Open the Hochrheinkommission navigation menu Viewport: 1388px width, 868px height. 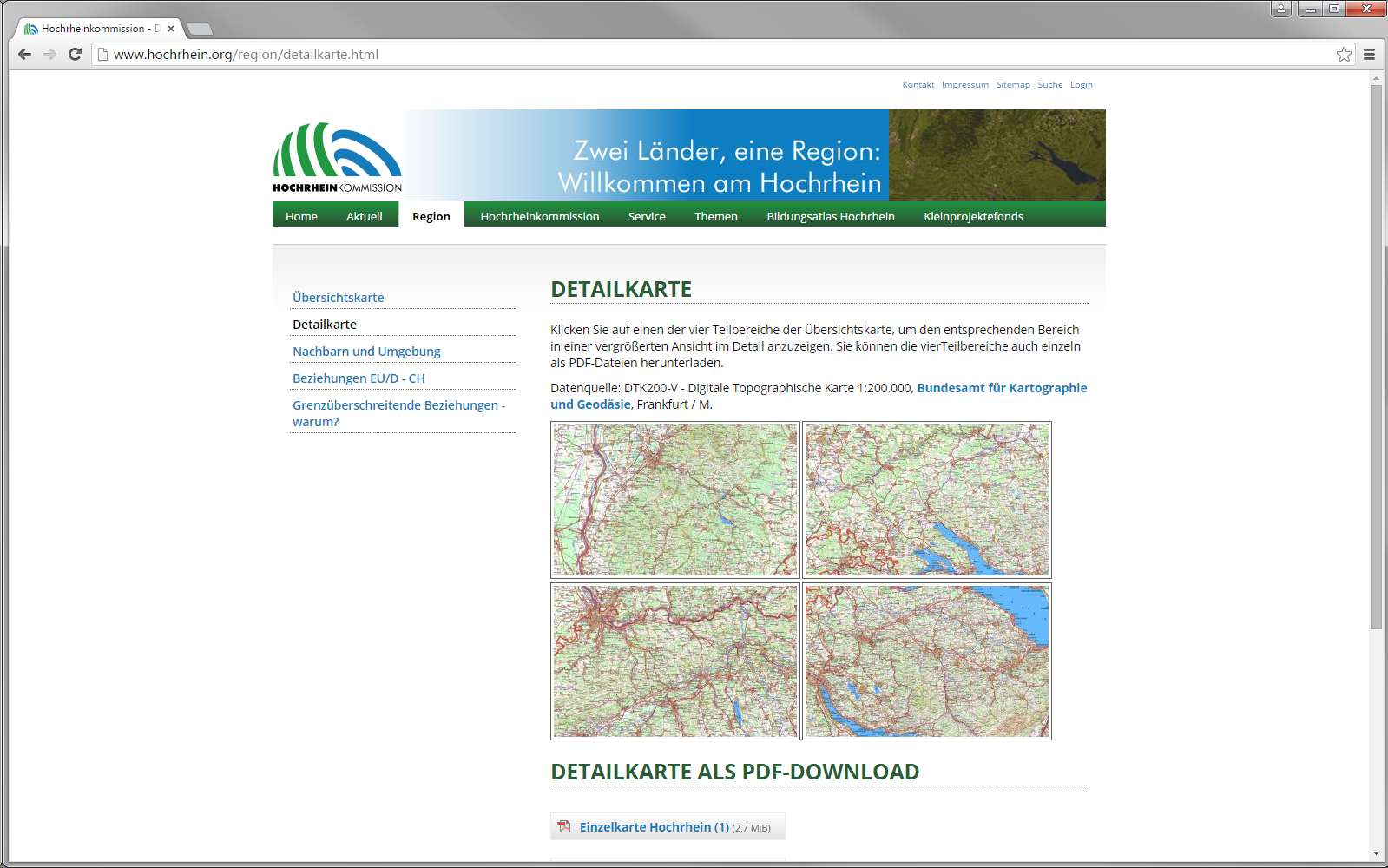pos(539,216)
